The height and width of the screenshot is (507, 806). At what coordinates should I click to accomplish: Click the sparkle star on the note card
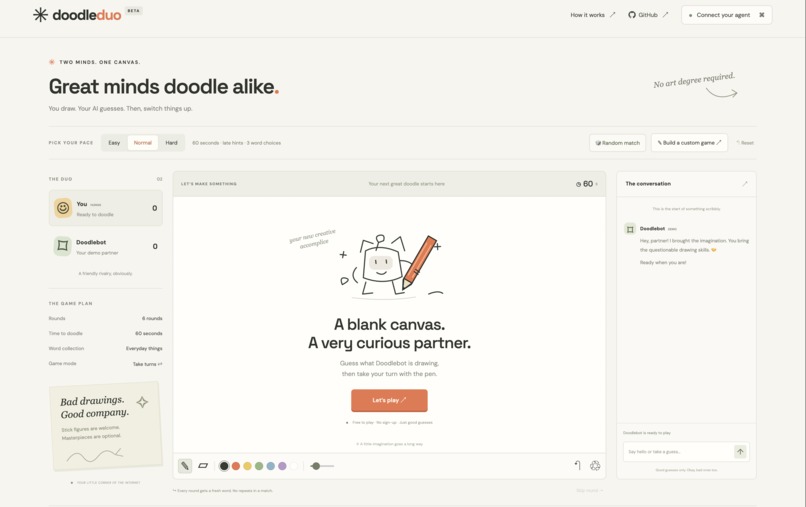tap(142, 402)
